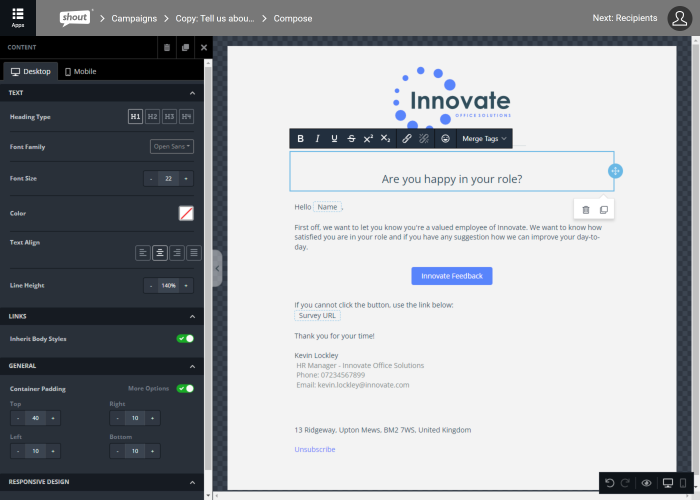Screen dimensions: 700x500
Task: Align text center
Action: click(x=160, y=253)
